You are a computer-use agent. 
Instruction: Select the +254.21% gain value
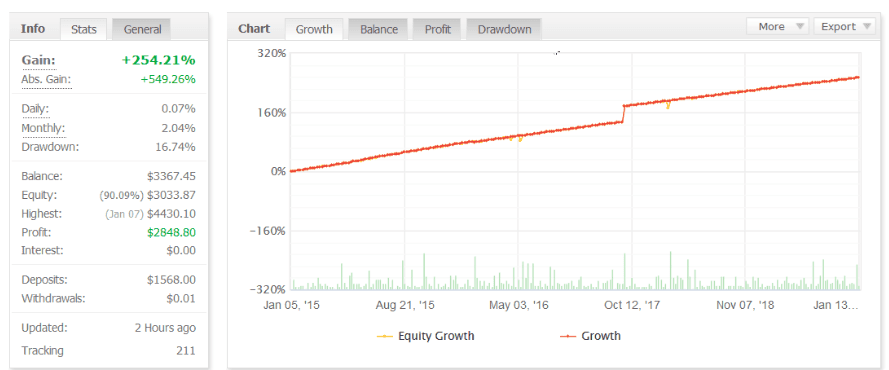[x=159, y=60]
